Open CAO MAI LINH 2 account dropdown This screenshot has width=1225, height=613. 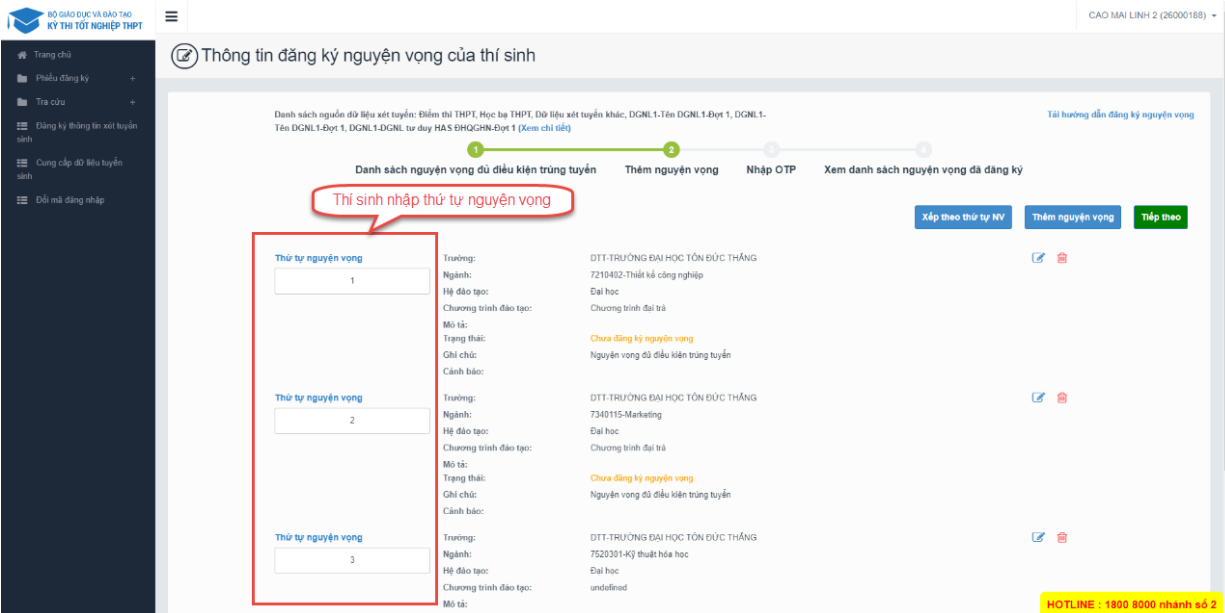point(1152,16)
